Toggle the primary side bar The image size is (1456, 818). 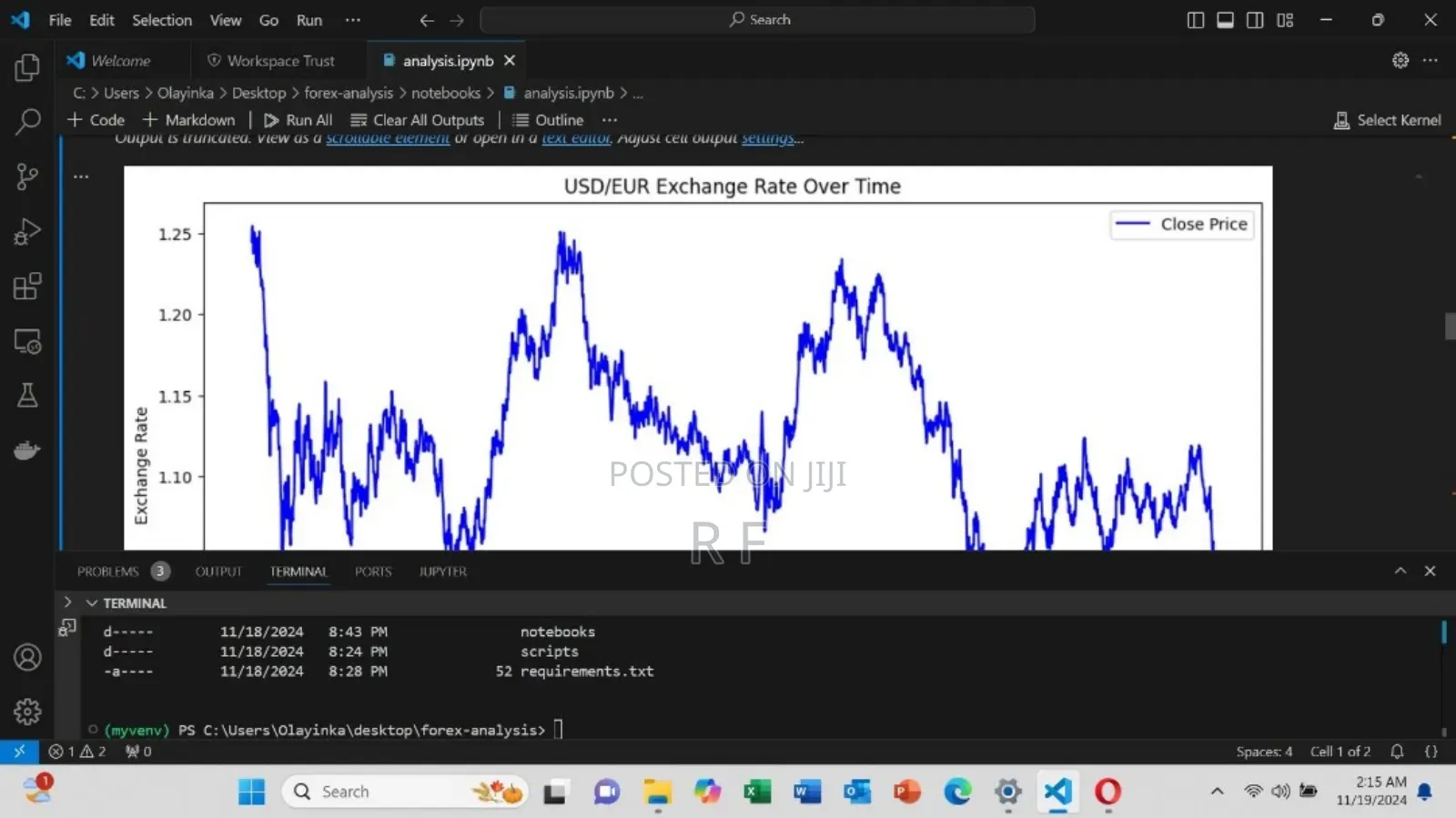coord(1196,20)
